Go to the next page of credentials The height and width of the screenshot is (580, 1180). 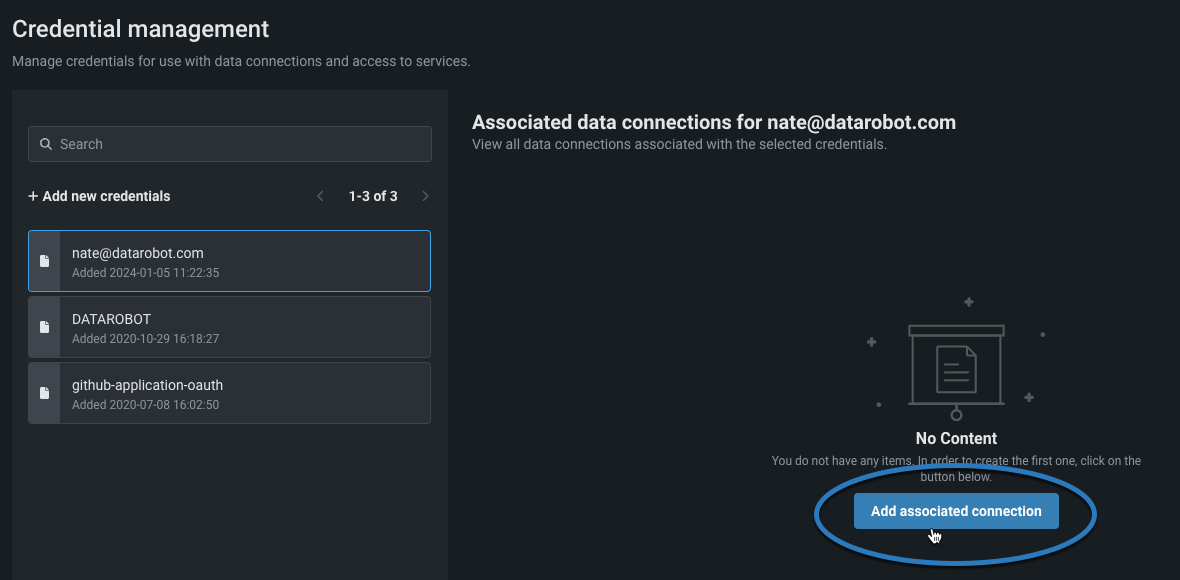pos(425,196)
